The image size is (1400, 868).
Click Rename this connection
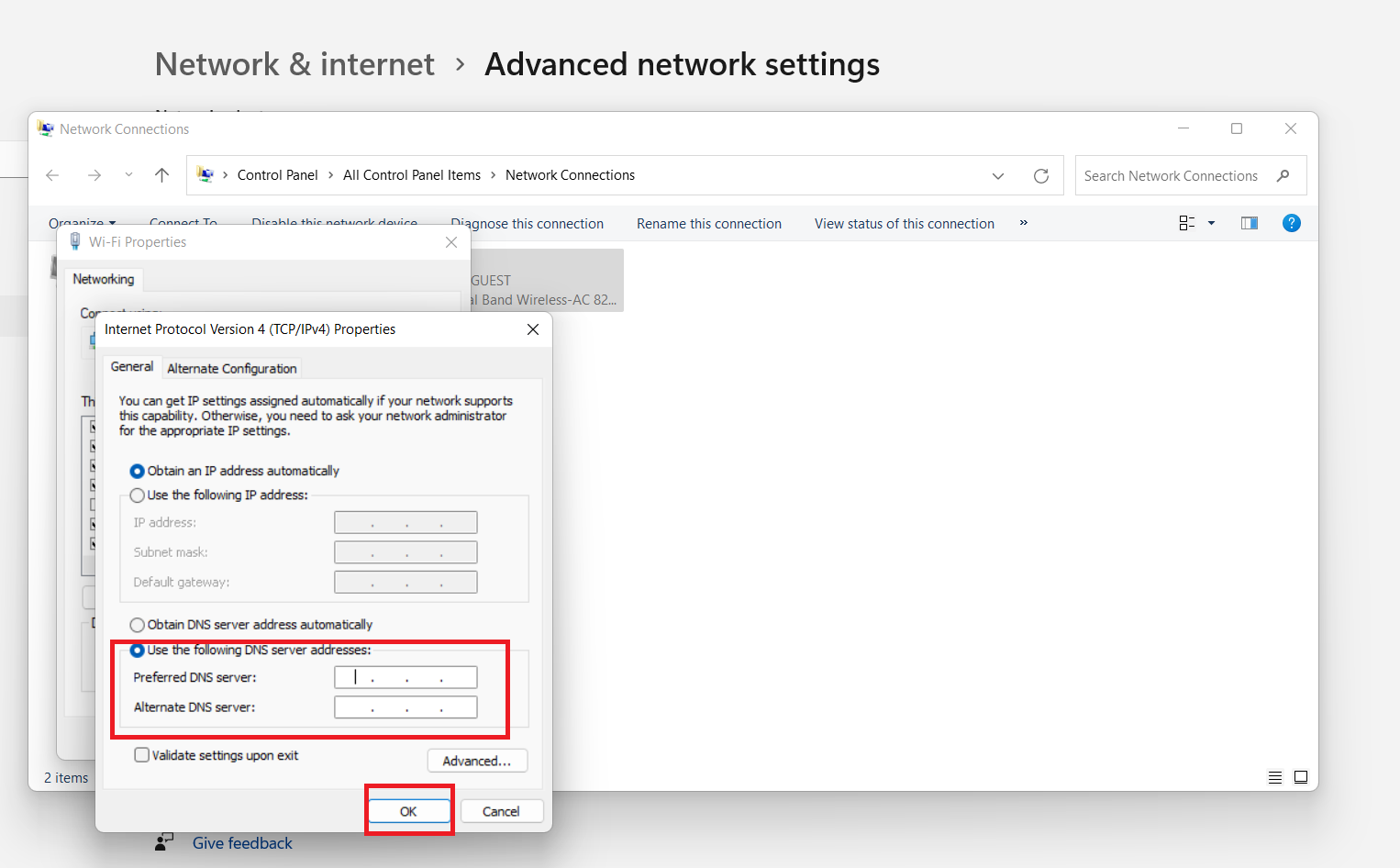(709, 224)
